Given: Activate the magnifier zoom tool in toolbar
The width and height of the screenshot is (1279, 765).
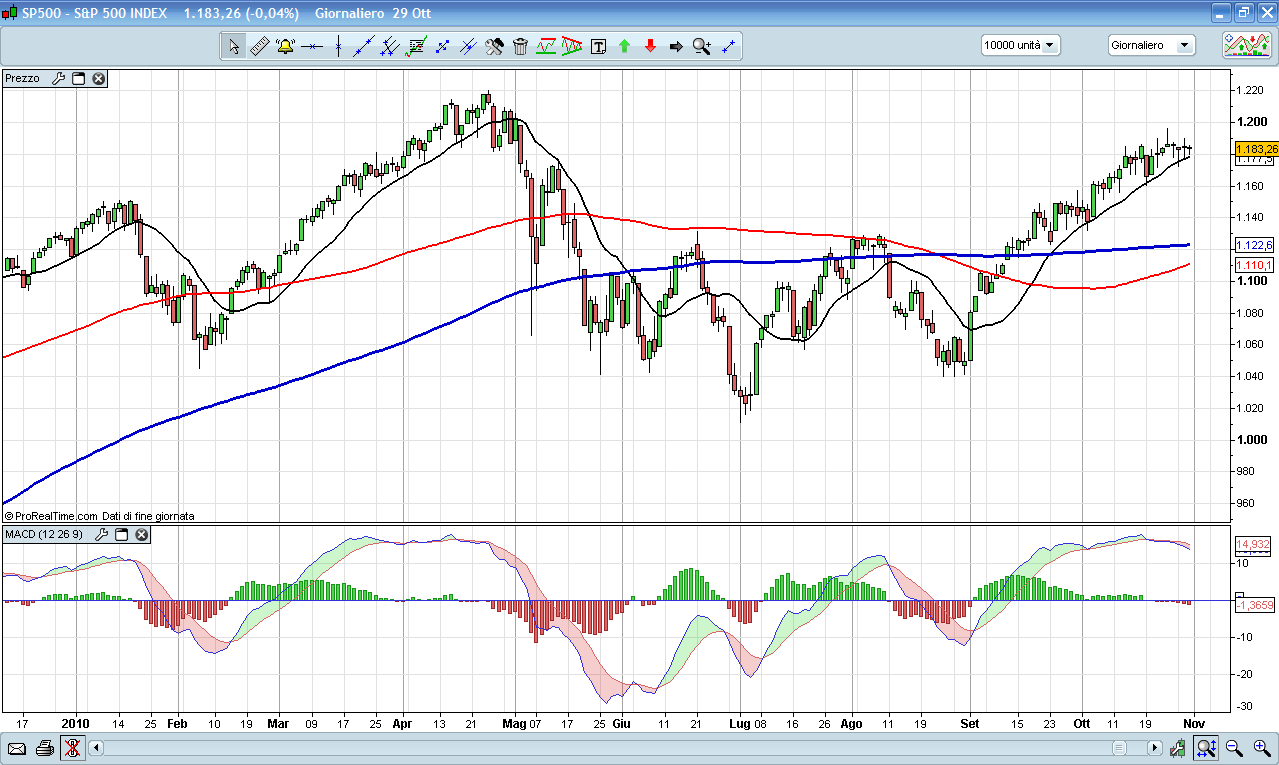Looking at the screenshot, I should (702, 46).
